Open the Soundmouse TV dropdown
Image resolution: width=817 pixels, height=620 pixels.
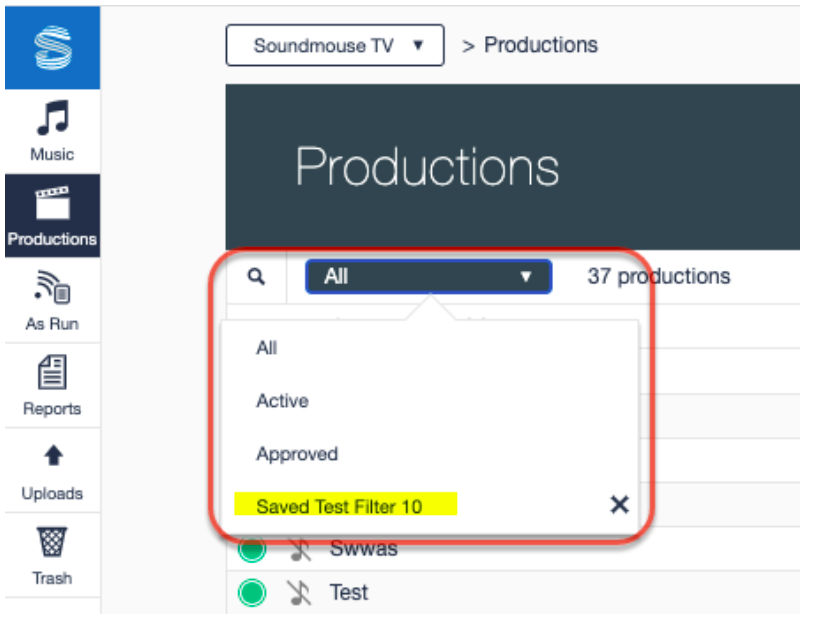tap(335, 45)
